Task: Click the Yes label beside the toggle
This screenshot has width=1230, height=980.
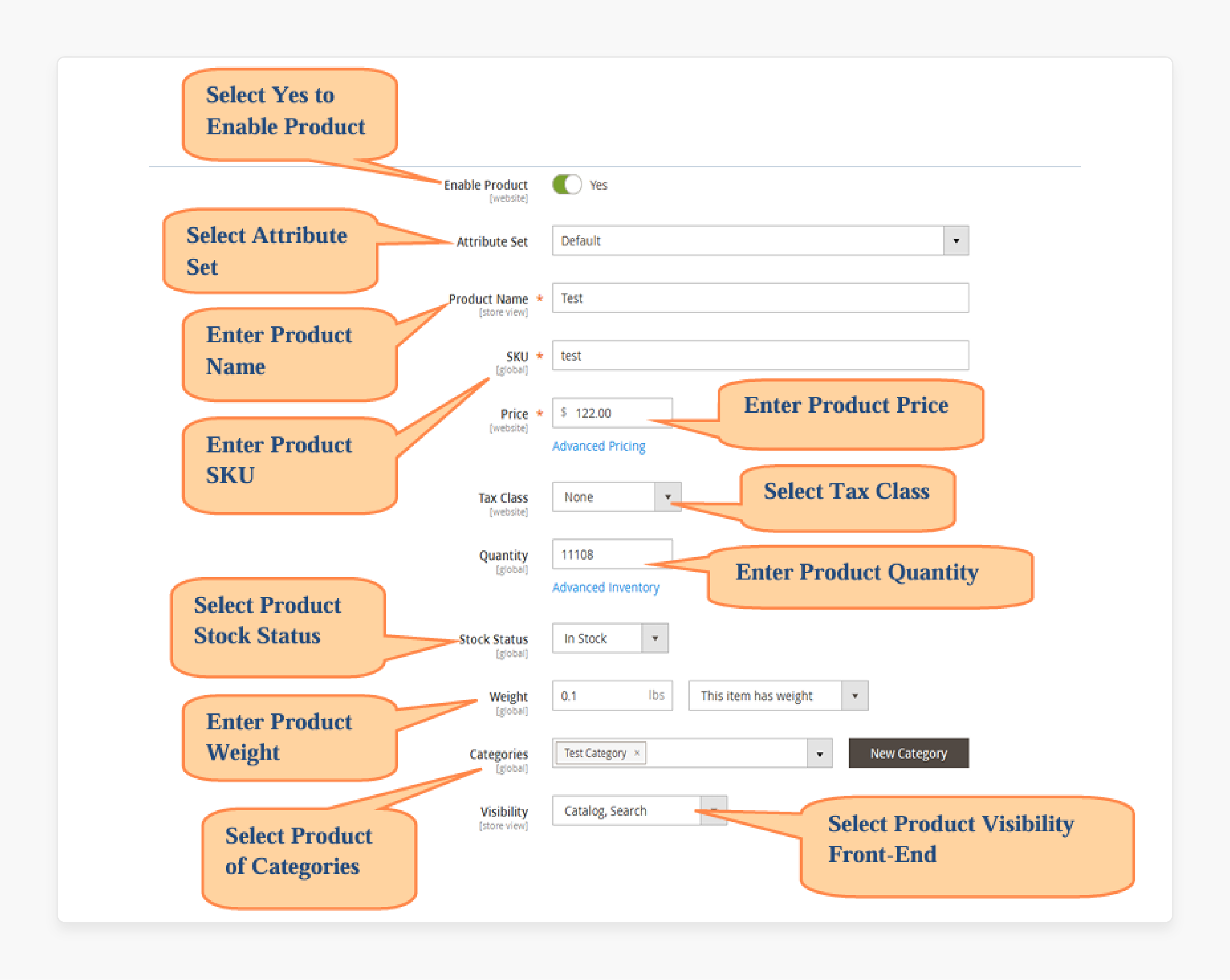Action: 598,185
